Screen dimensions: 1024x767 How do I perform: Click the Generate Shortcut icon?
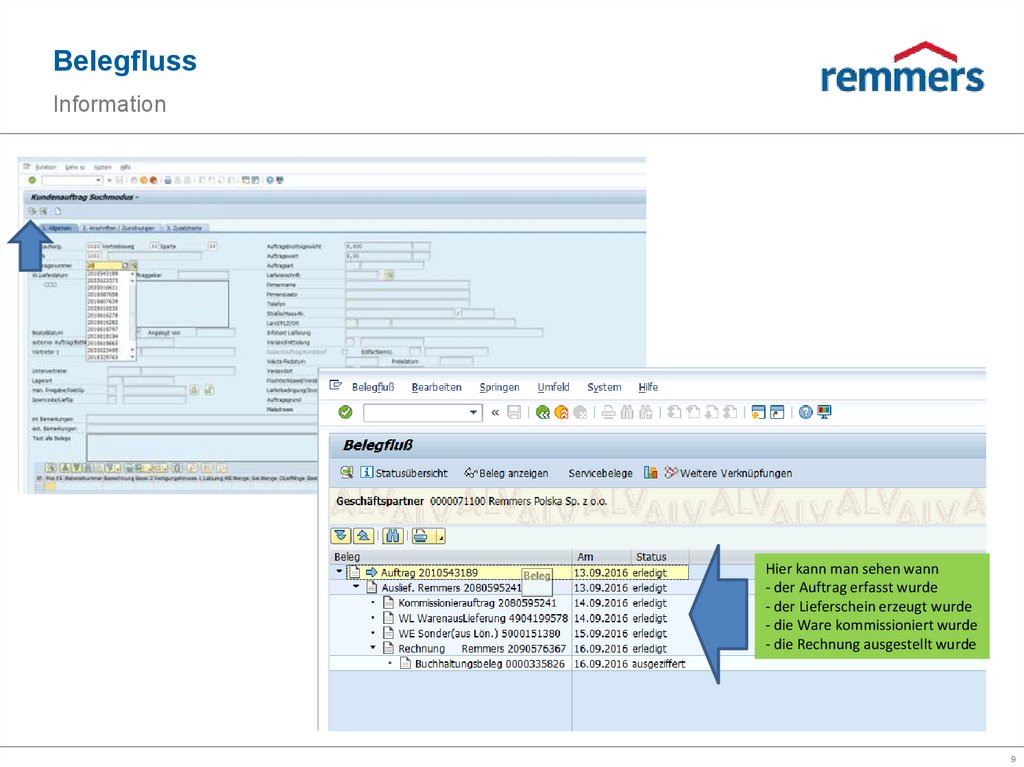pyautogui.click(x=777, y=412)
